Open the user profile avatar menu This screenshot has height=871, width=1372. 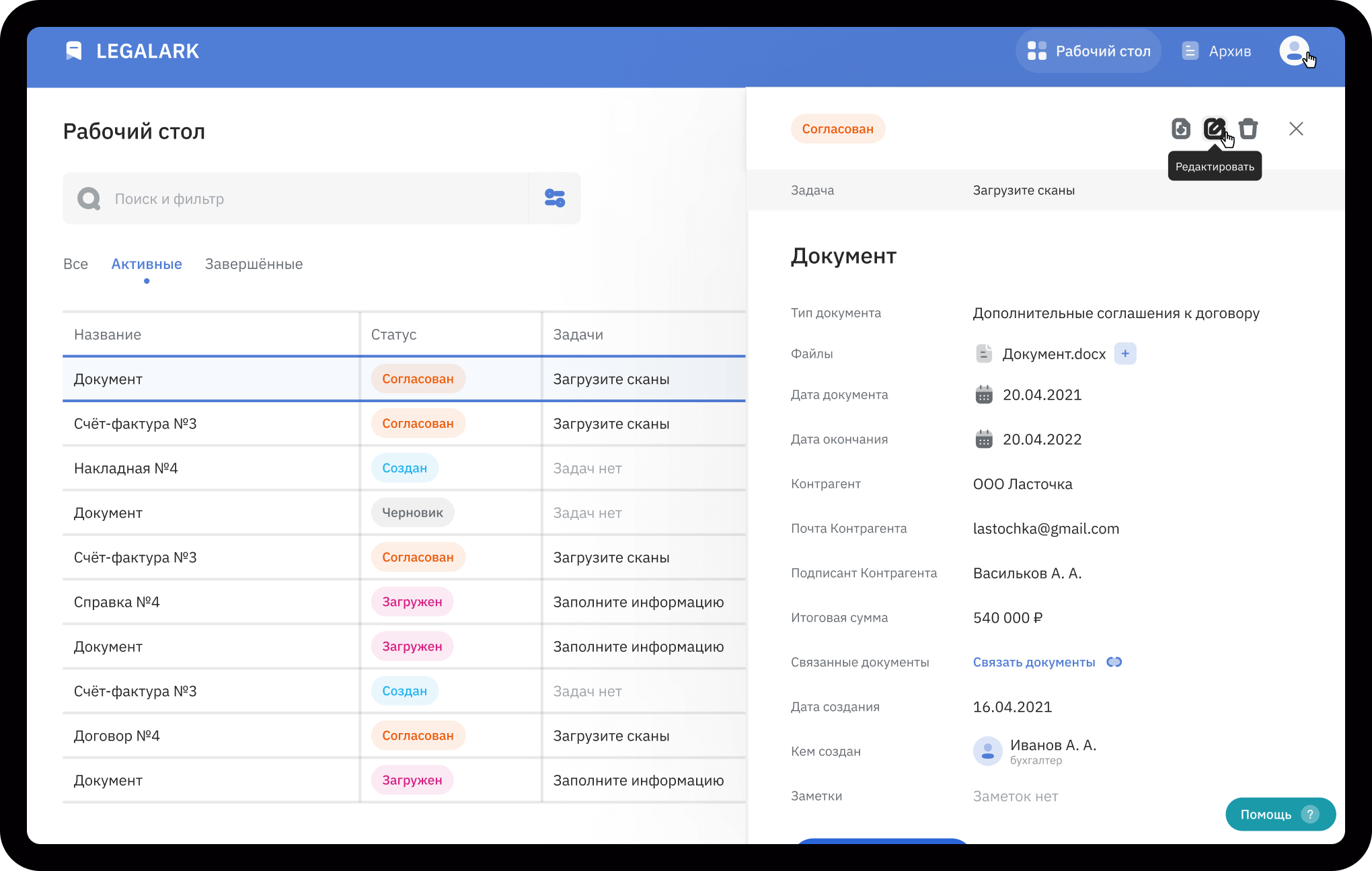point(1293,51)
